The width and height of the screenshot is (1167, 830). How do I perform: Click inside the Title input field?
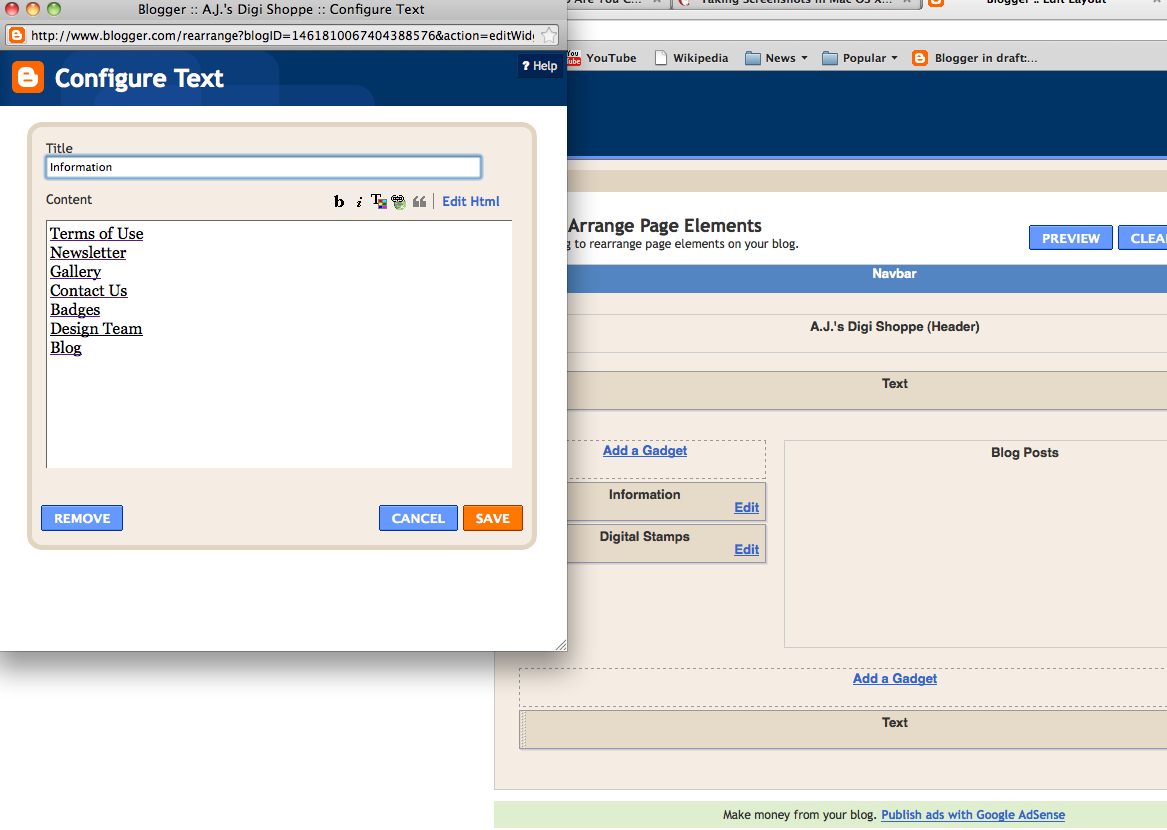coord(263,167)
